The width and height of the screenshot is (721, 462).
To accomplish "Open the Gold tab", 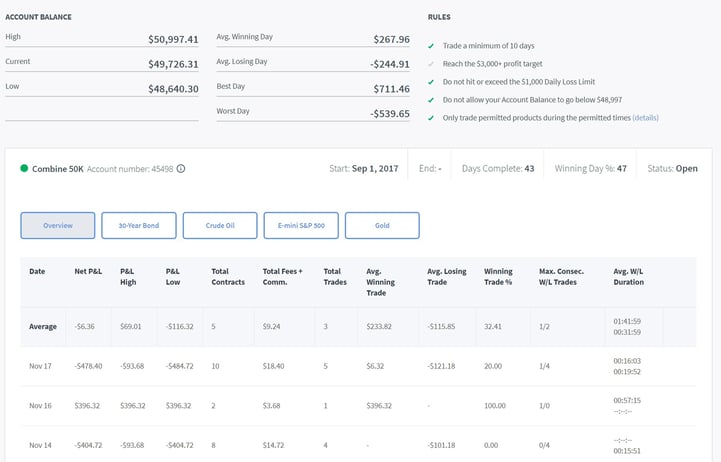I will 382,226.
